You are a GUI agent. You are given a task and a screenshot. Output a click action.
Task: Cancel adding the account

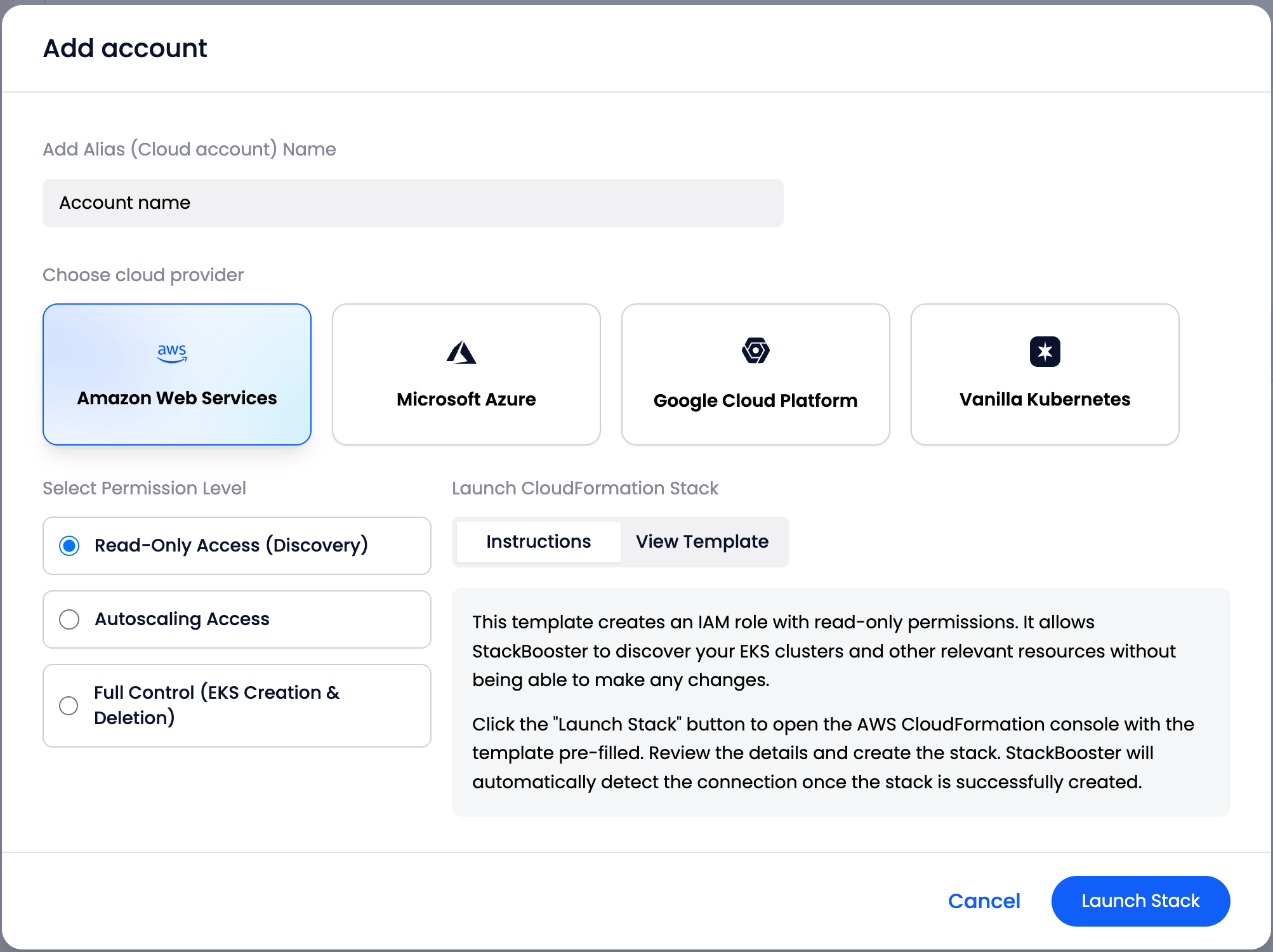984,901
